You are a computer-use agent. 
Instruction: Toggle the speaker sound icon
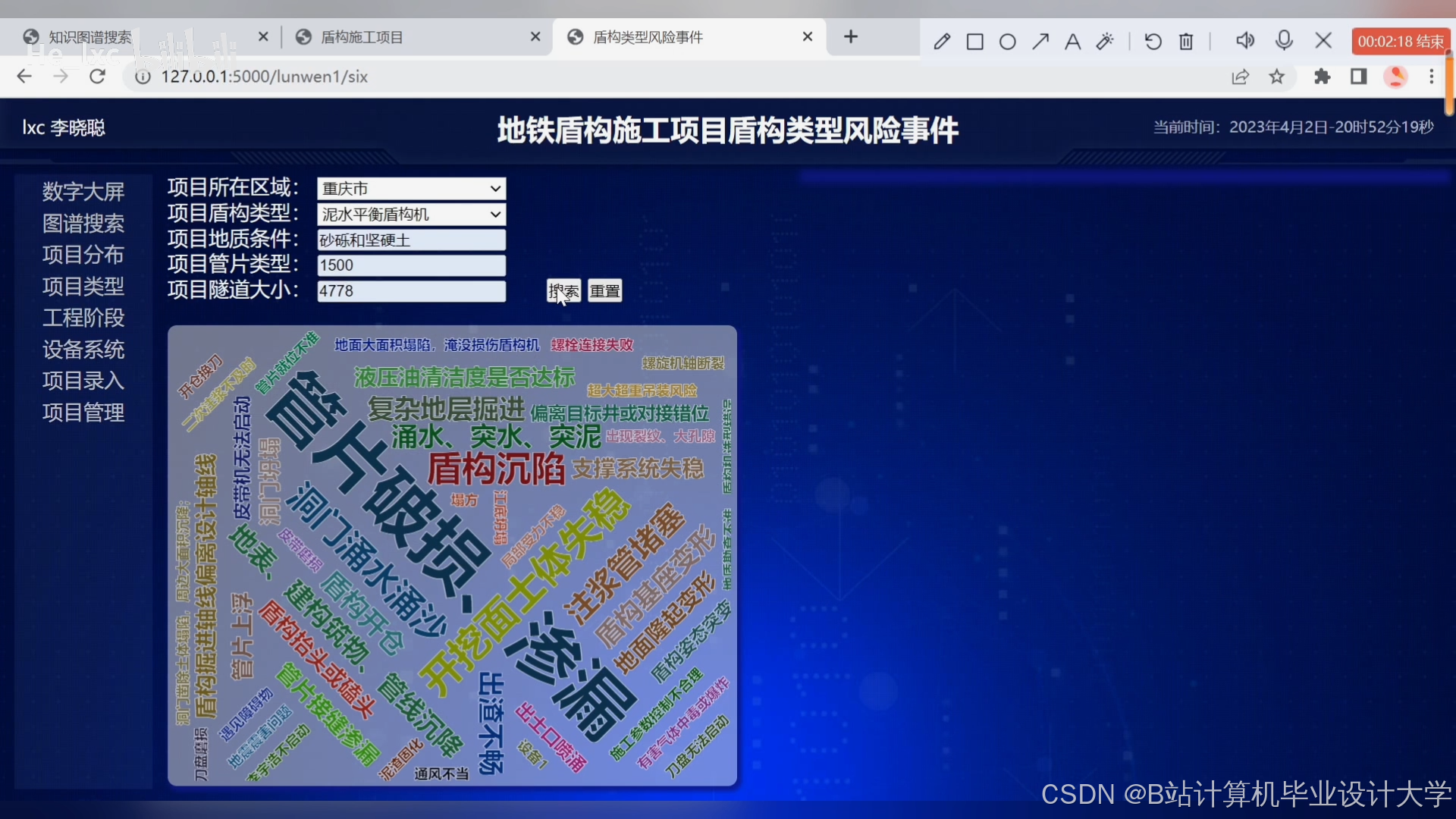(1244, 41)
